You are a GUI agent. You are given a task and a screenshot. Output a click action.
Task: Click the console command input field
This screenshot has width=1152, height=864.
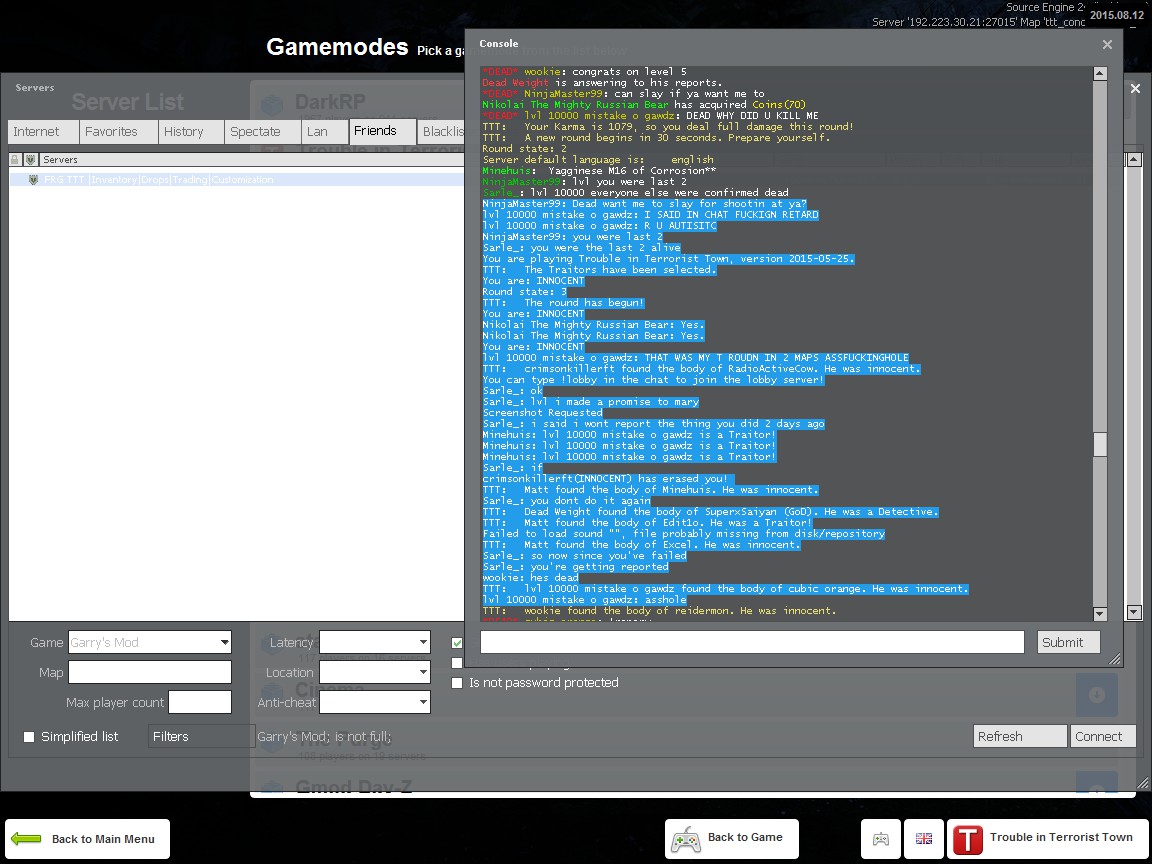coord(752,642)
